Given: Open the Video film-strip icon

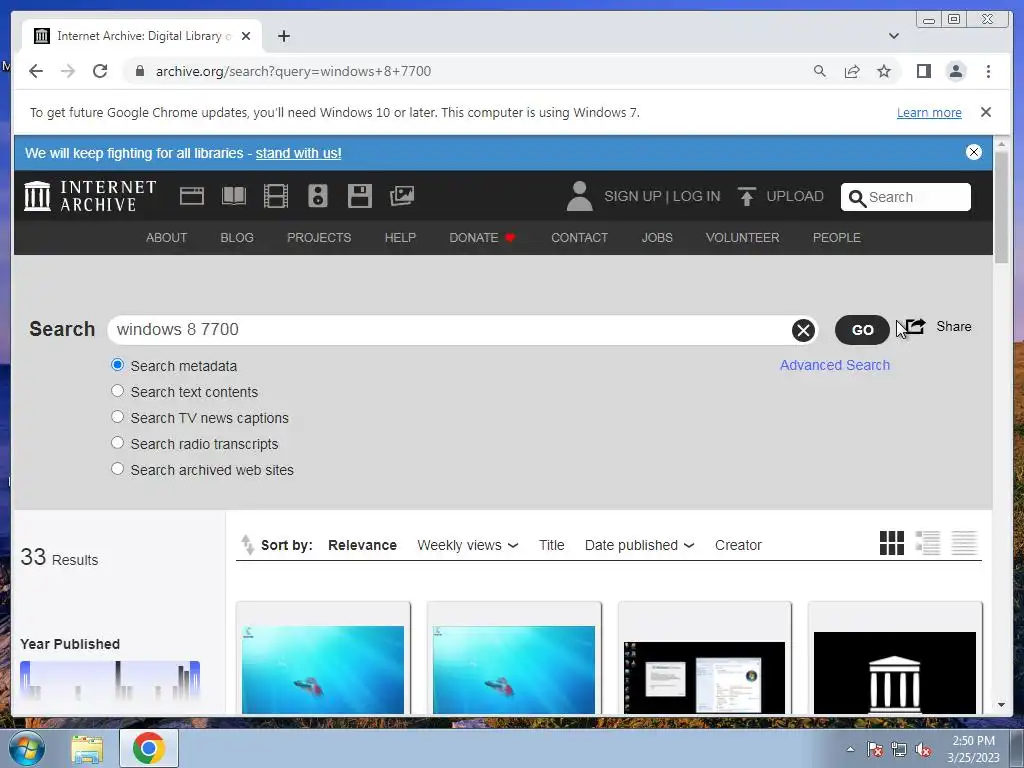Looking at the screenshot, I should pyautogui.click(x=276, y=196).
